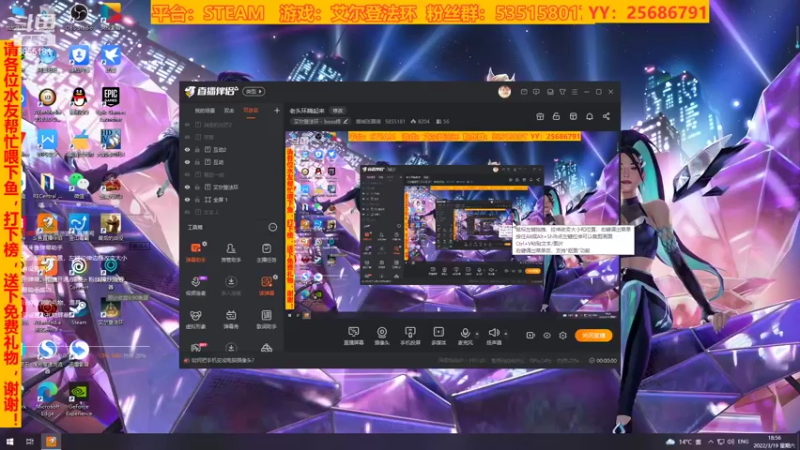Open the mode dropdown beside the logo
Viewport: 800px width, 450px height.
tap(254, 92)
